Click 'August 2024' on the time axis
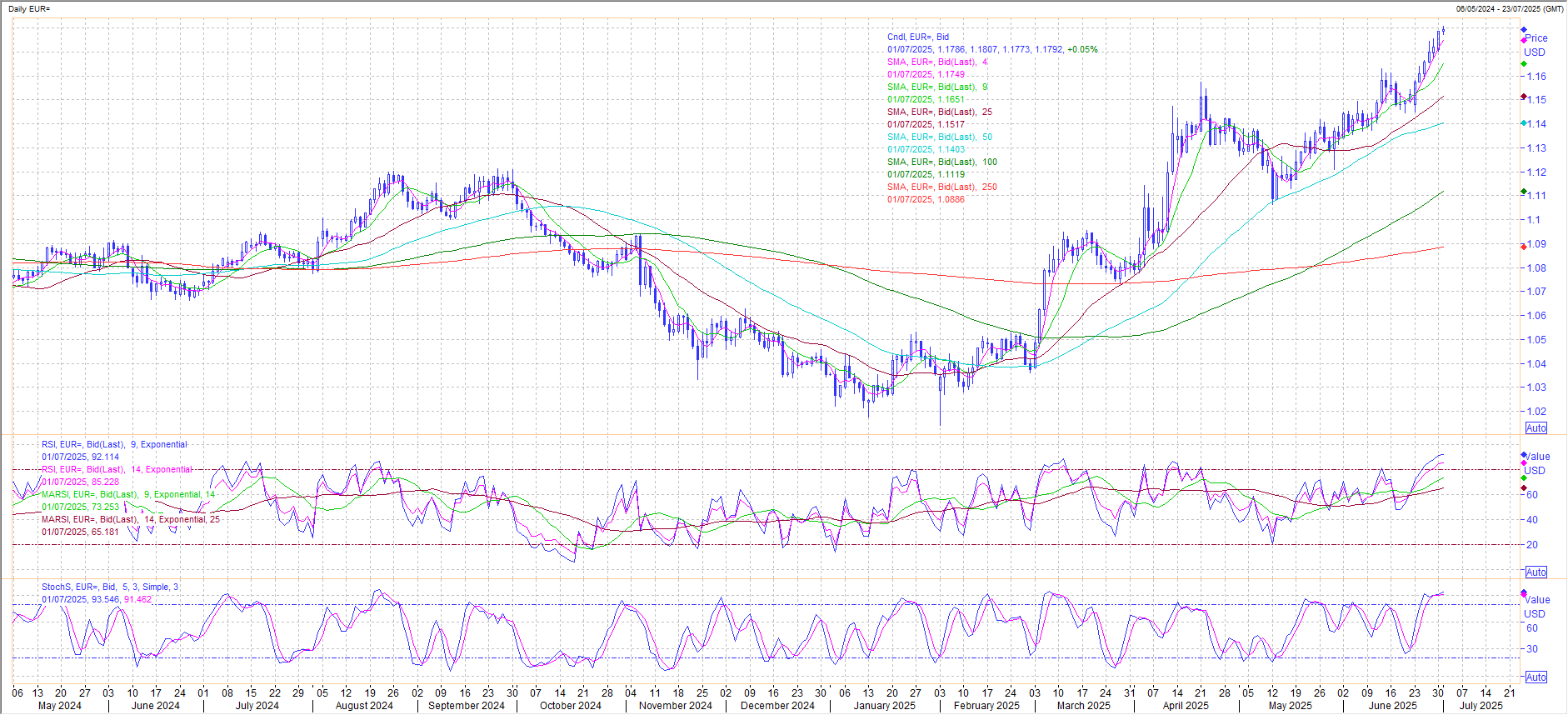 point(364,706)
